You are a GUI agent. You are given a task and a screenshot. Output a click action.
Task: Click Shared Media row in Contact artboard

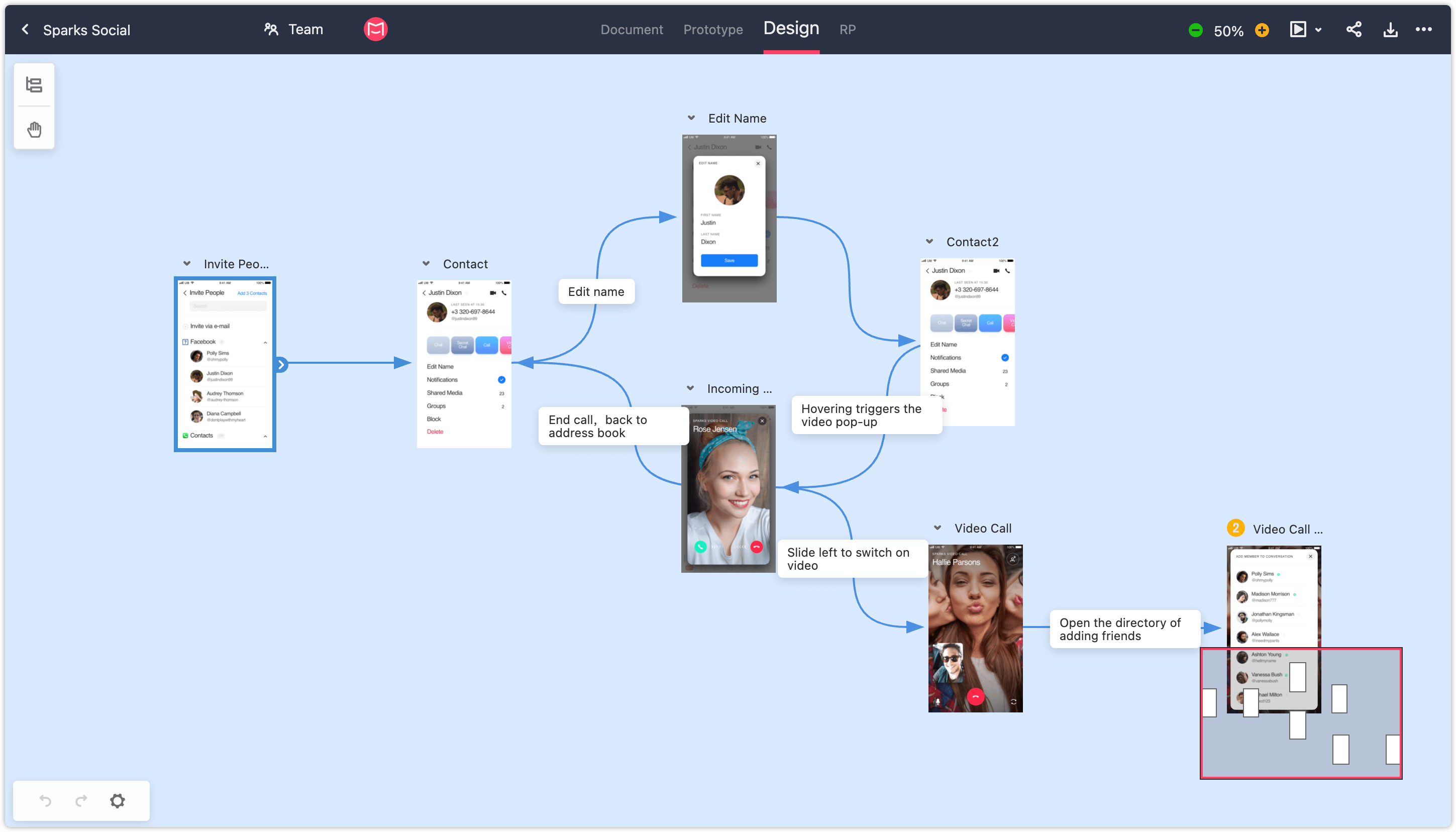click(465, 393)
